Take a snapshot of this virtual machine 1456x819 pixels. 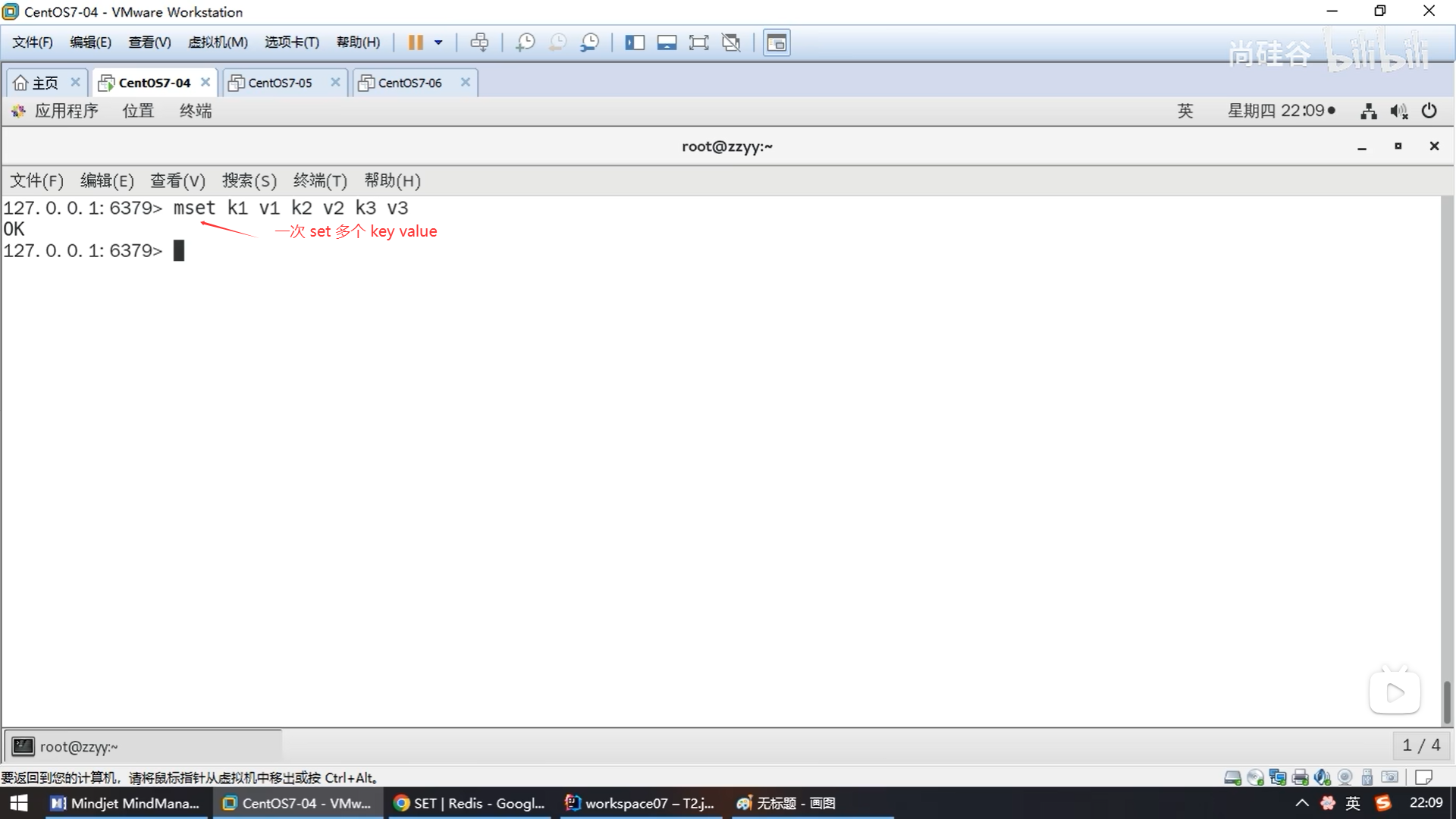click(x=525, y=42)
